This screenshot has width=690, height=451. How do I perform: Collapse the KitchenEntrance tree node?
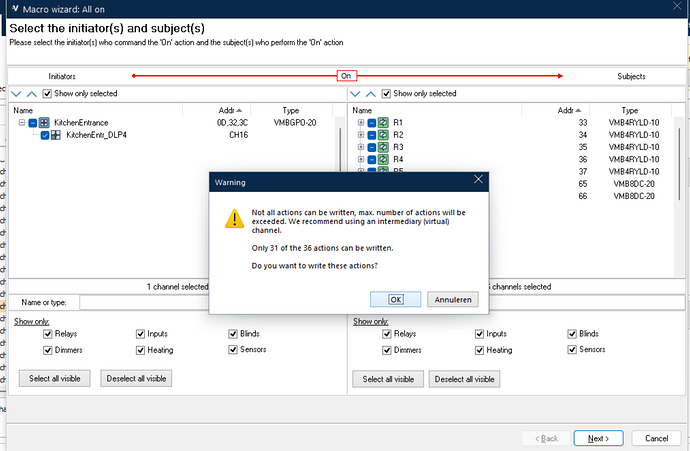(x=22, y=122)
